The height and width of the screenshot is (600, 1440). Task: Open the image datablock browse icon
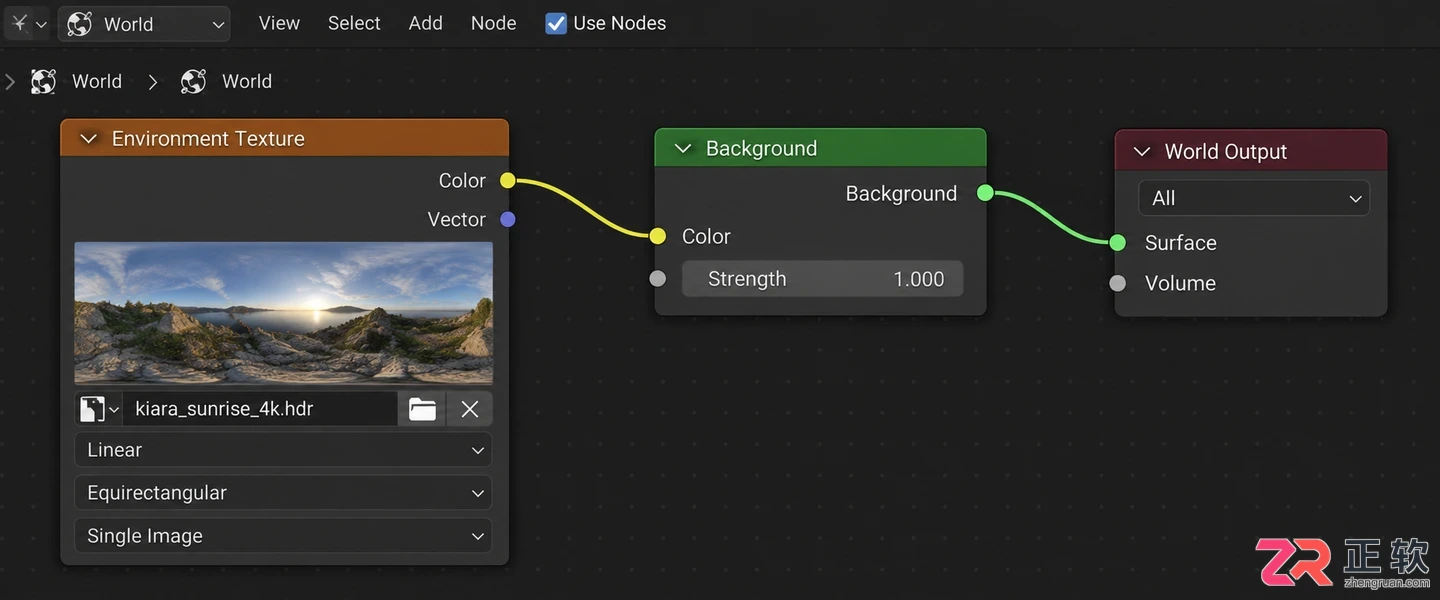coord(99,409)
